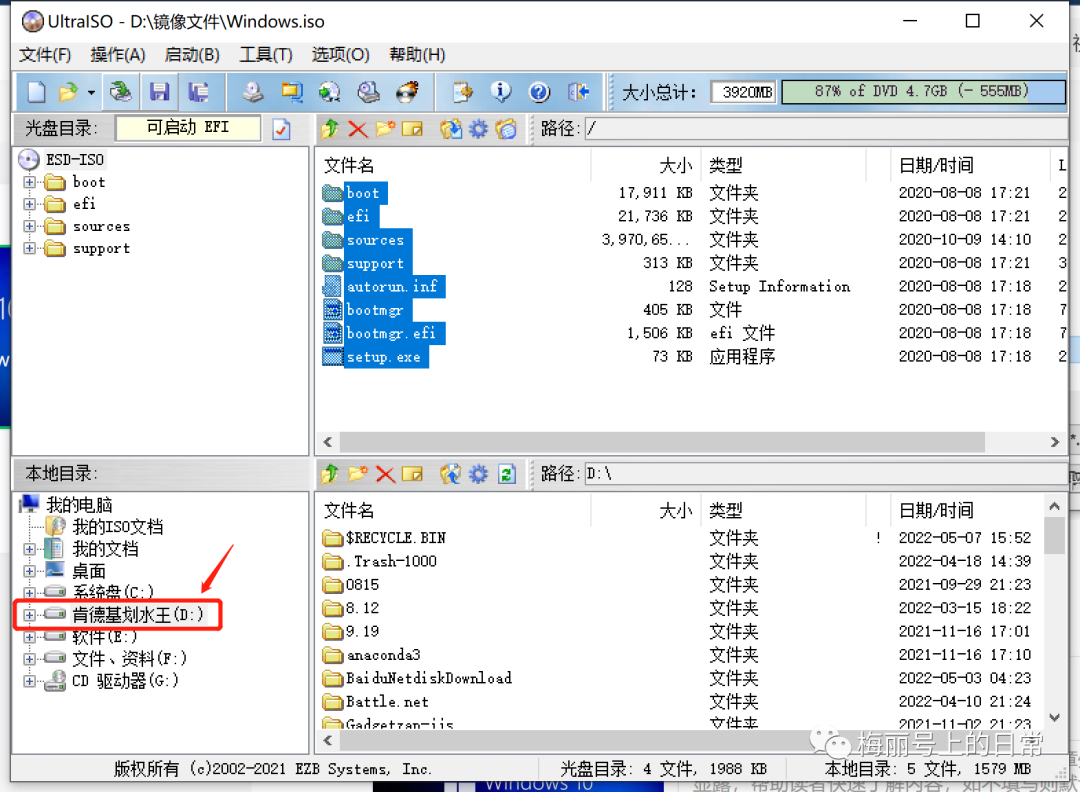
Task: Click the 87% of DVD 4.7GB capacity bar
Action: (x=923, y=92)
